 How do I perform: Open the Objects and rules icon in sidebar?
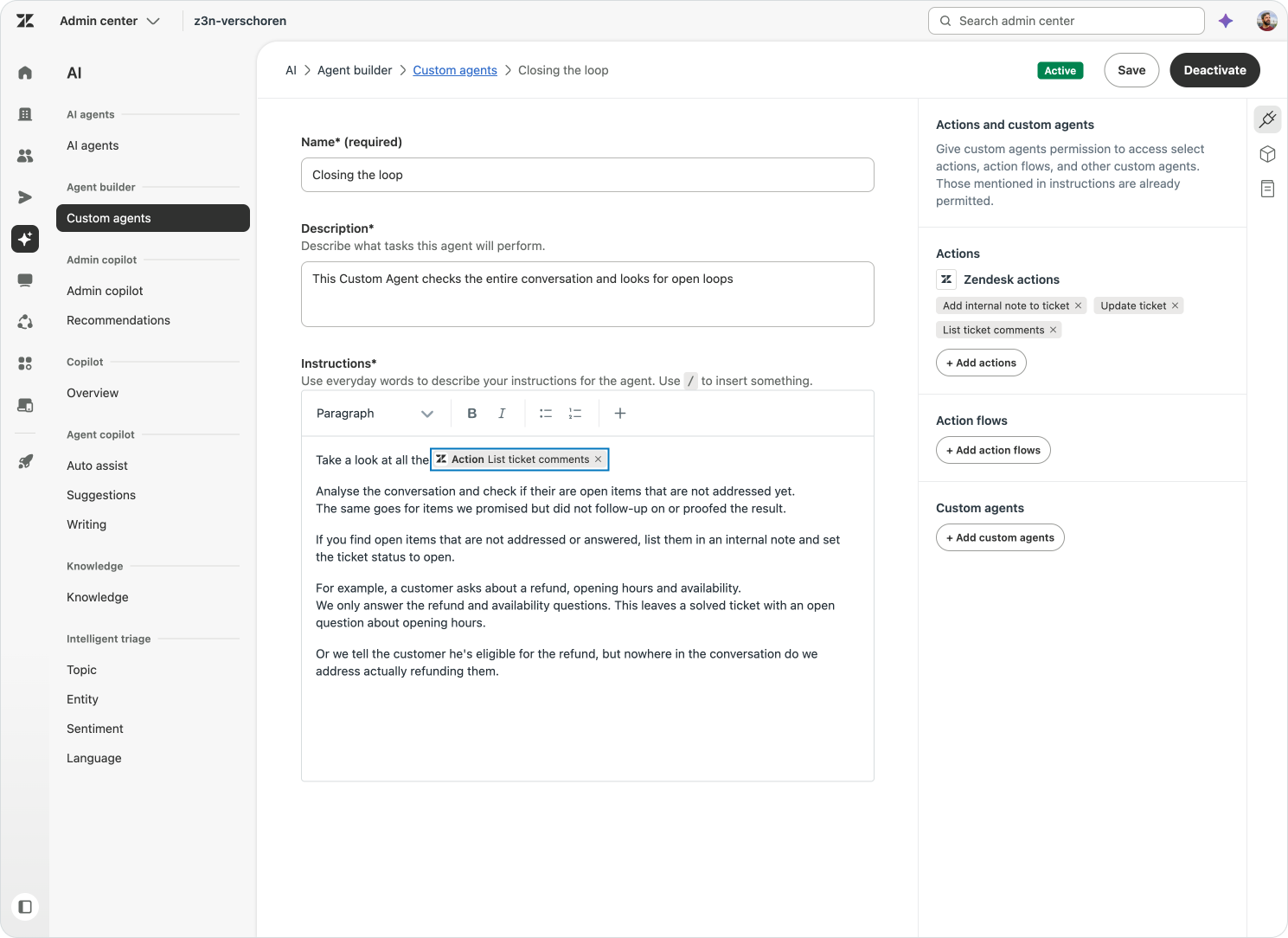[25, 322]
